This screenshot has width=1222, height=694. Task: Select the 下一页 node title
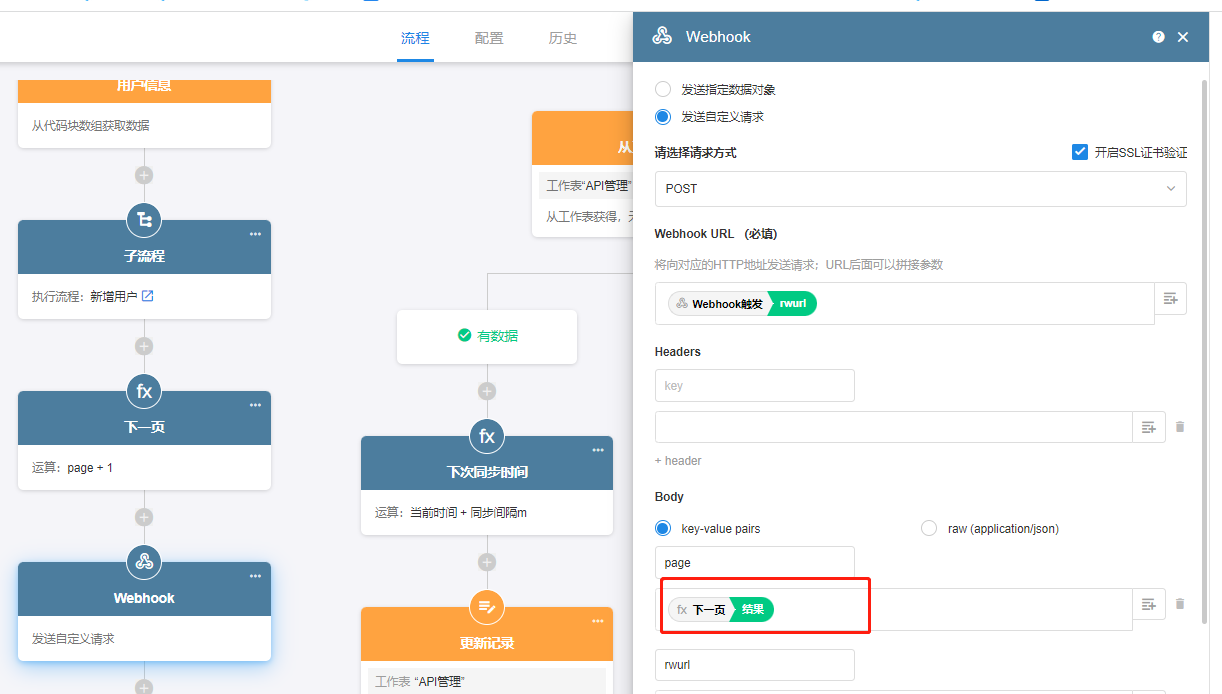click(x=144, y=427)
